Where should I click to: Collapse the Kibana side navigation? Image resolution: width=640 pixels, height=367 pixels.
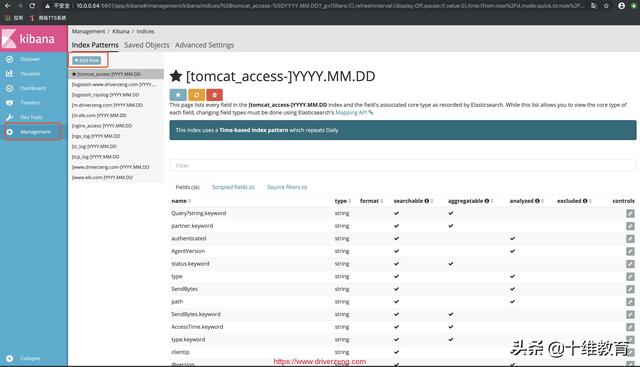[24, 358]
